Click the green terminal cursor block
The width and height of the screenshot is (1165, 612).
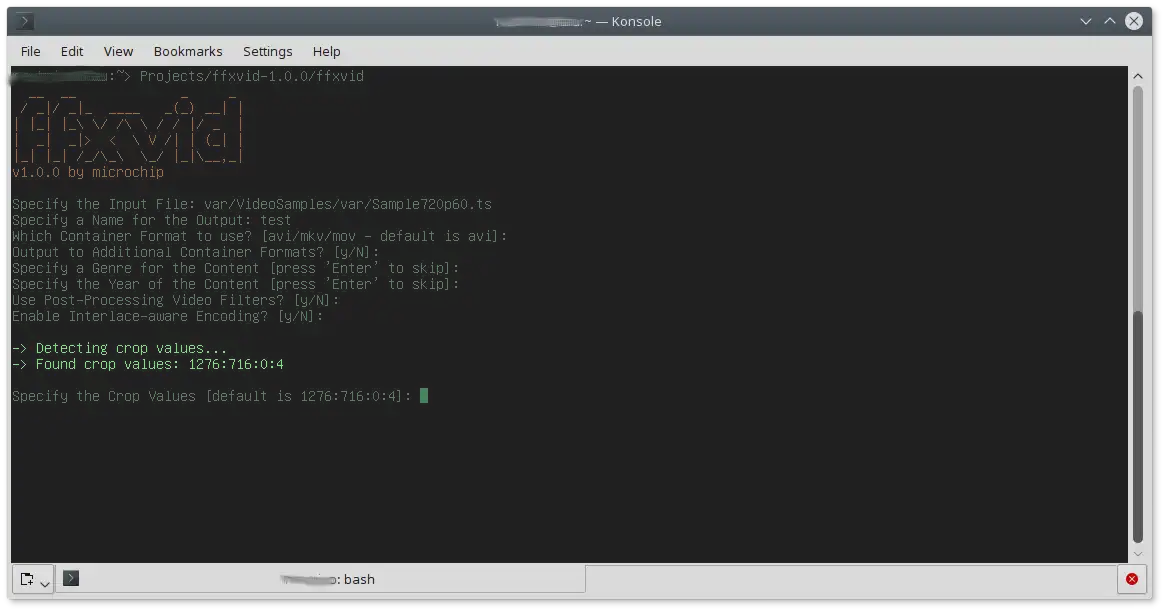point(424,395)
